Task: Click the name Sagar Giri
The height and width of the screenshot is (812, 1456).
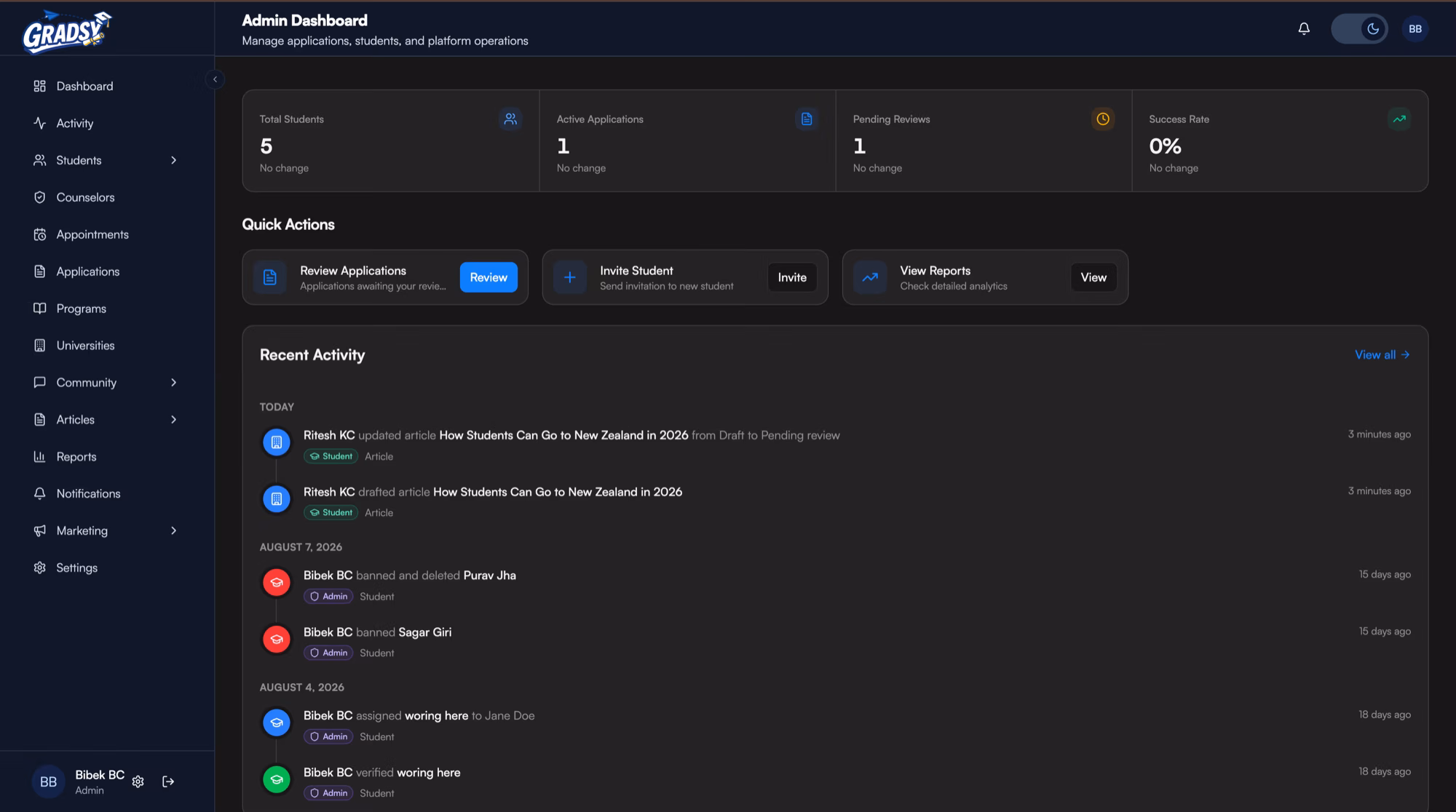Action: 425,632
